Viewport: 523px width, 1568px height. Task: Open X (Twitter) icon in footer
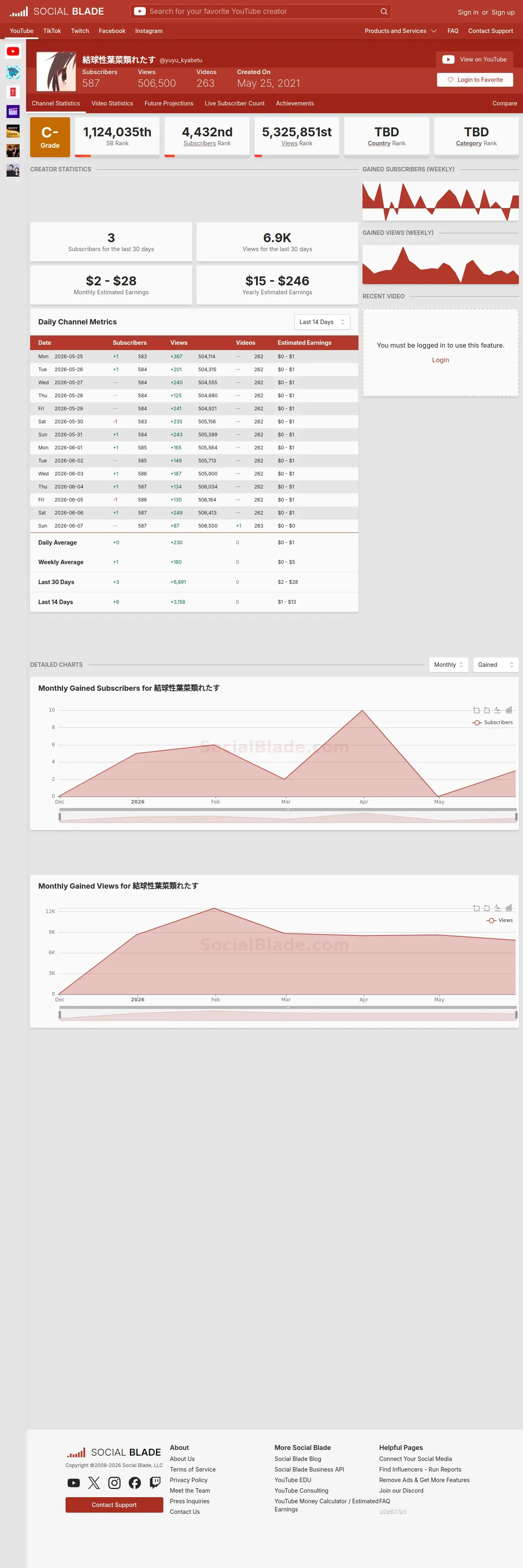94,1483
